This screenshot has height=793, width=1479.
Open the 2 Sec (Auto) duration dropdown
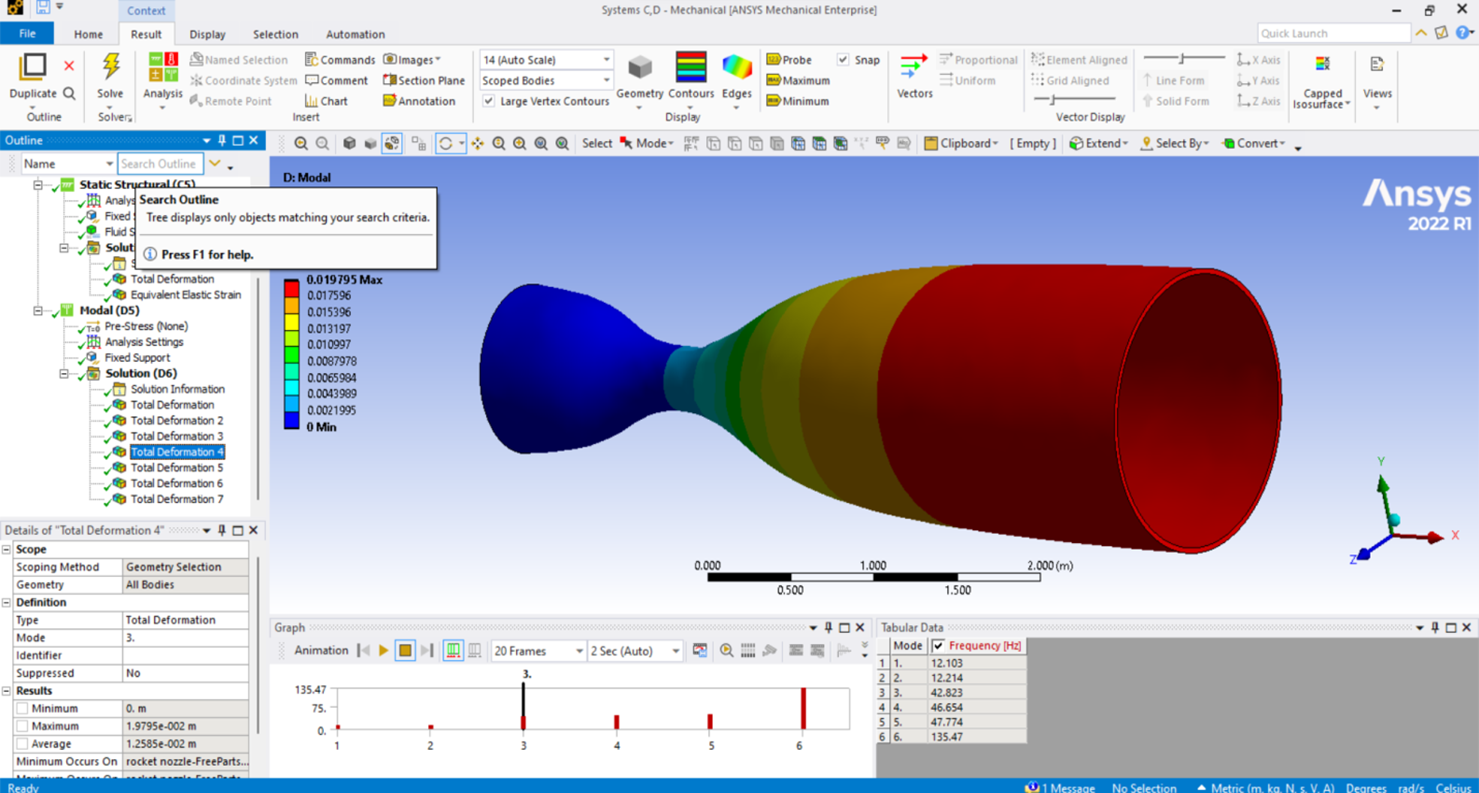coord(635,651)
